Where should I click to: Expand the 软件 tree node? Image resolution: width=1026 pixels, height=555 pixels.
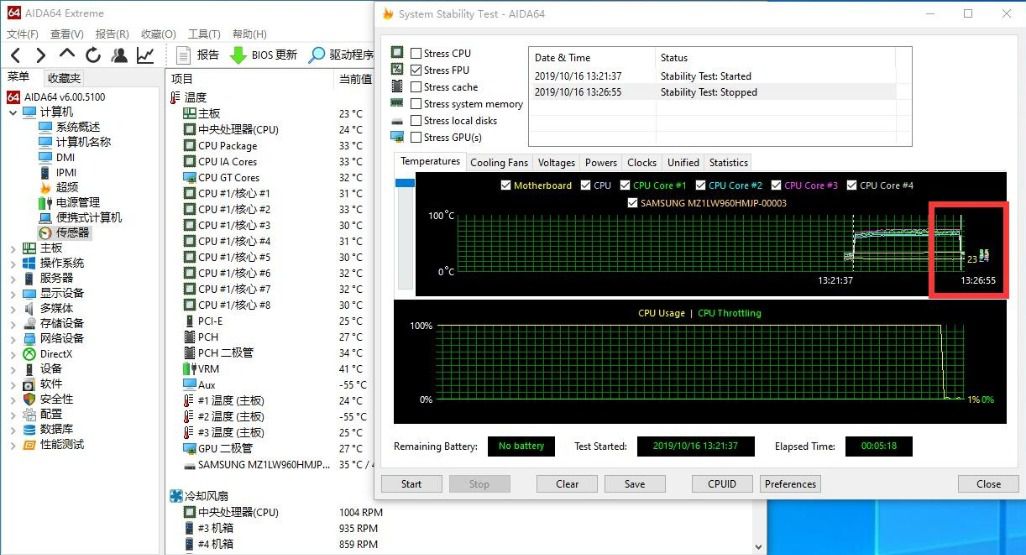tap(13, 385)
